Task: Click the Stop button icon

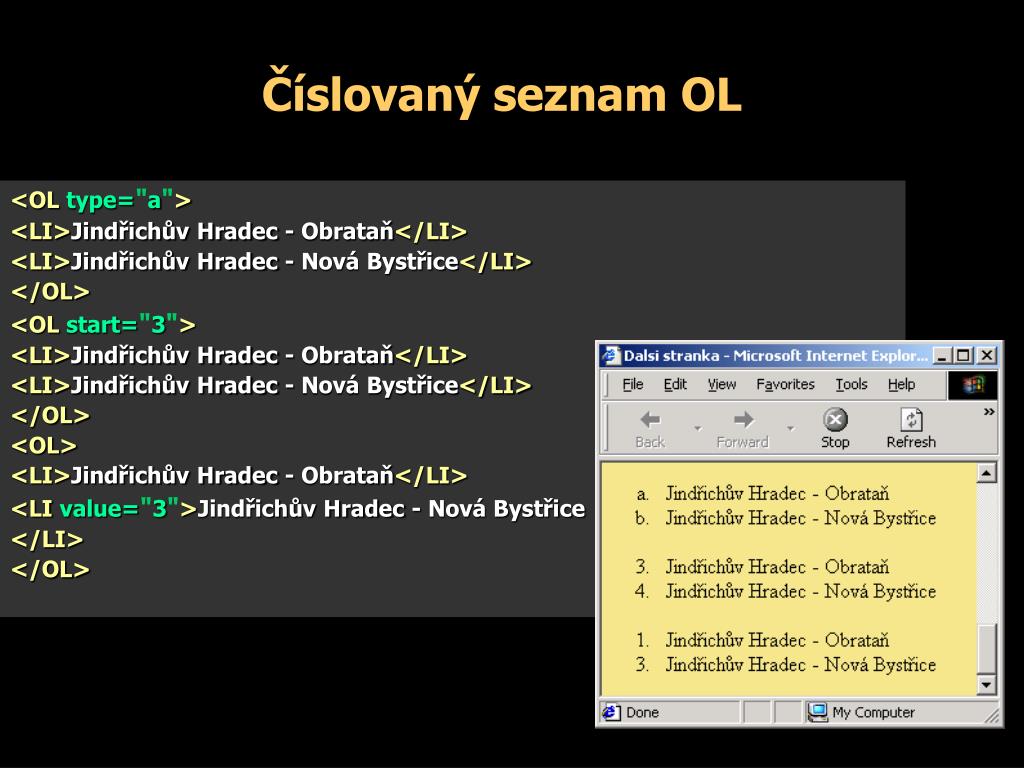Action: 835,419
